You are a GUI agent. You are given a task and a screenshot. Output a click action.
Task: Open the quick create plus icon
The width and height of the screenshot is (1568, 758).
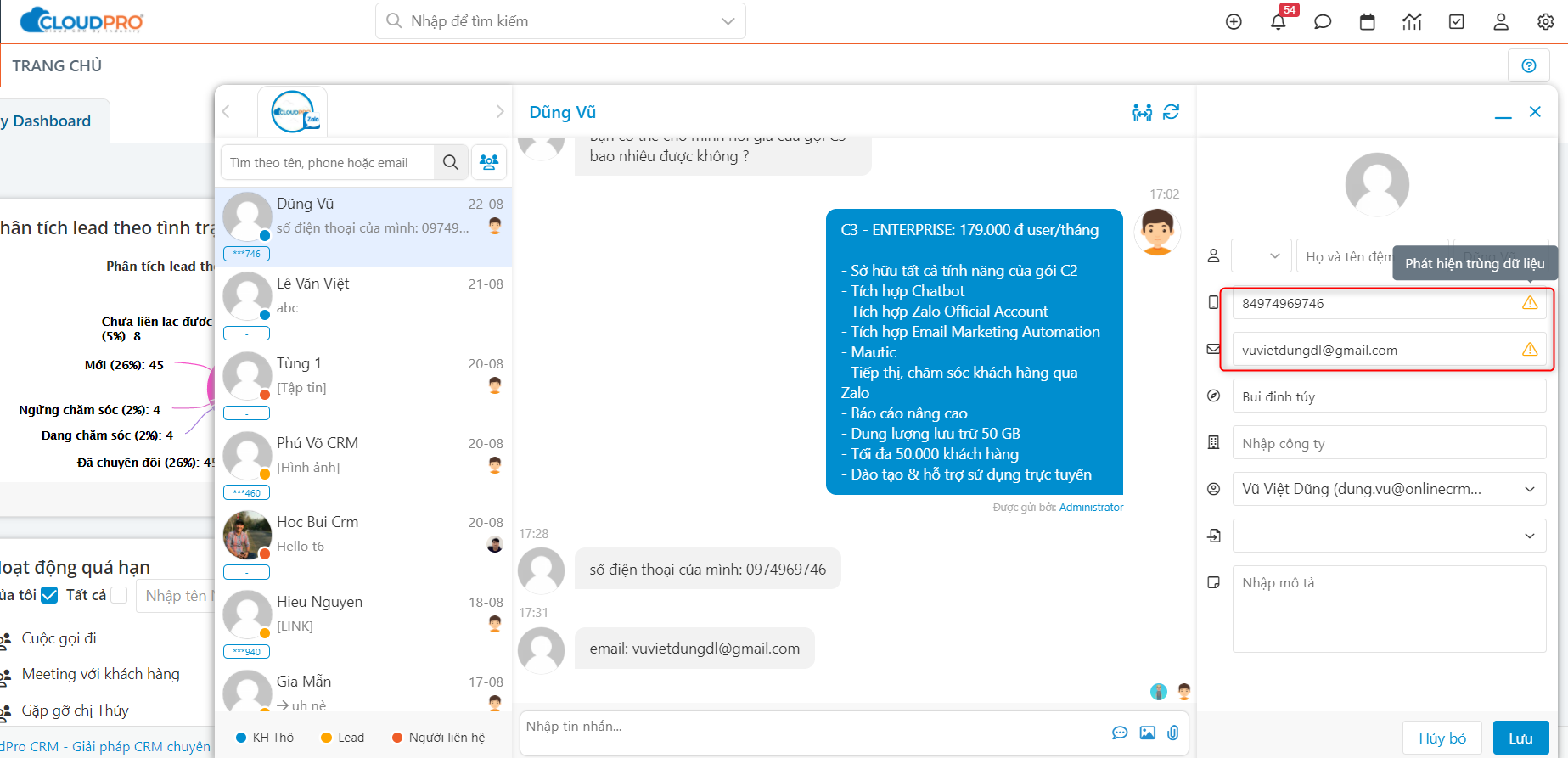point(1234,22)
